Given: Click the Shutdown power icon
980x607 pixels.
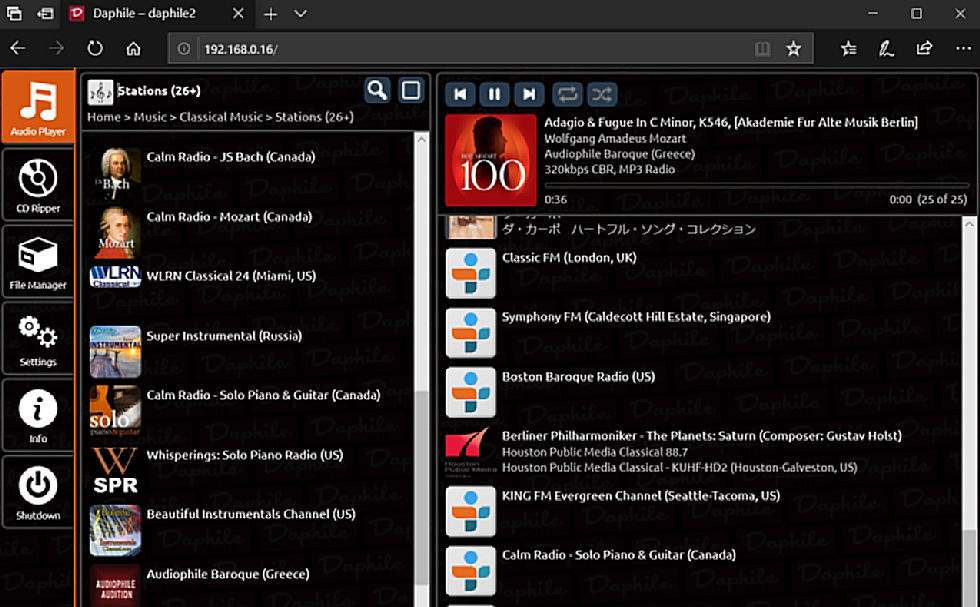Looking at the screenshot, I should click(38, 492).
